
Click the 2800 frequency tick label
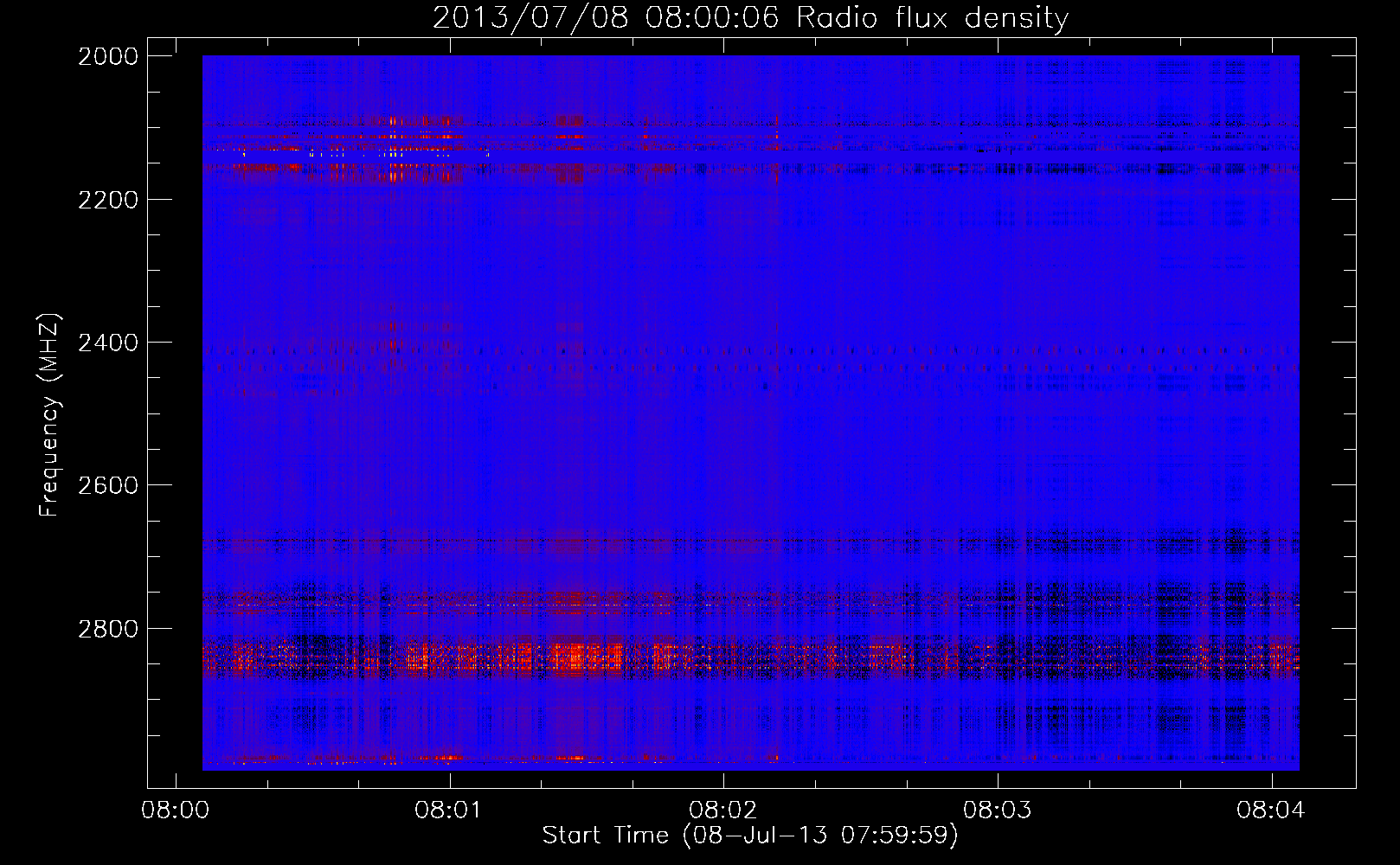coord(108,629)
